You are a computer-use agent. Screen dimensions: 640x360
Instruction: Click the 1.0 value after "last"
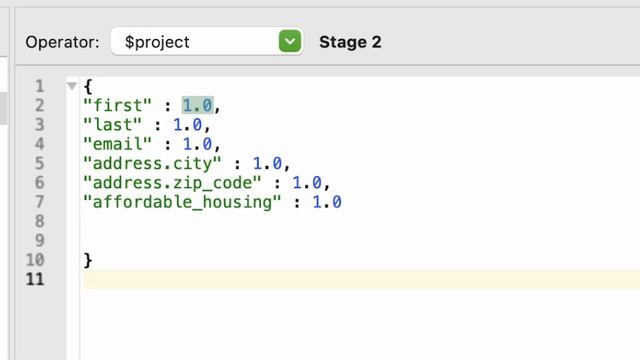pos(187,124)
